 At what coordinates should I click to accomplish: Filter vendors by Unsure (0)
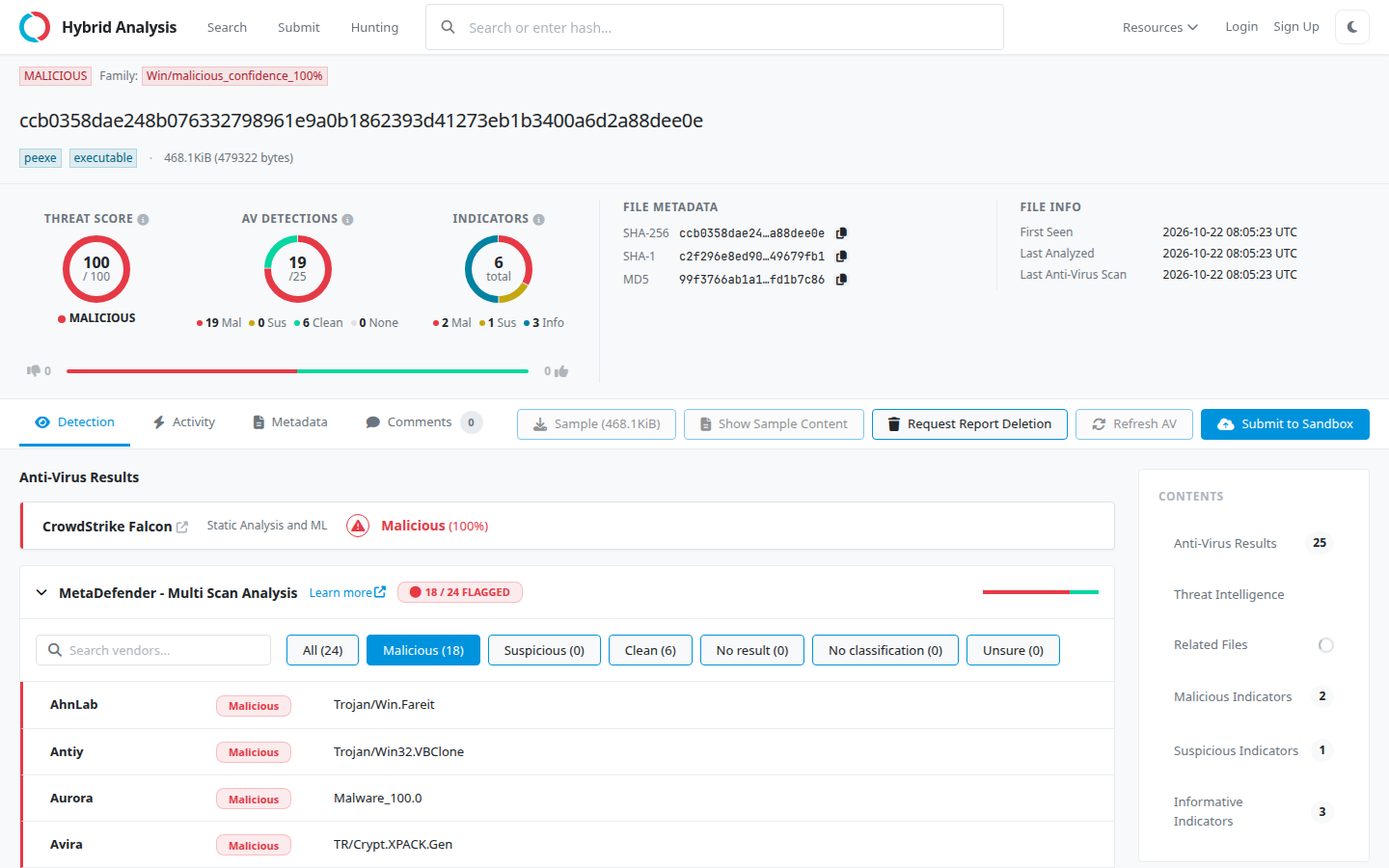coord(1013,650)
